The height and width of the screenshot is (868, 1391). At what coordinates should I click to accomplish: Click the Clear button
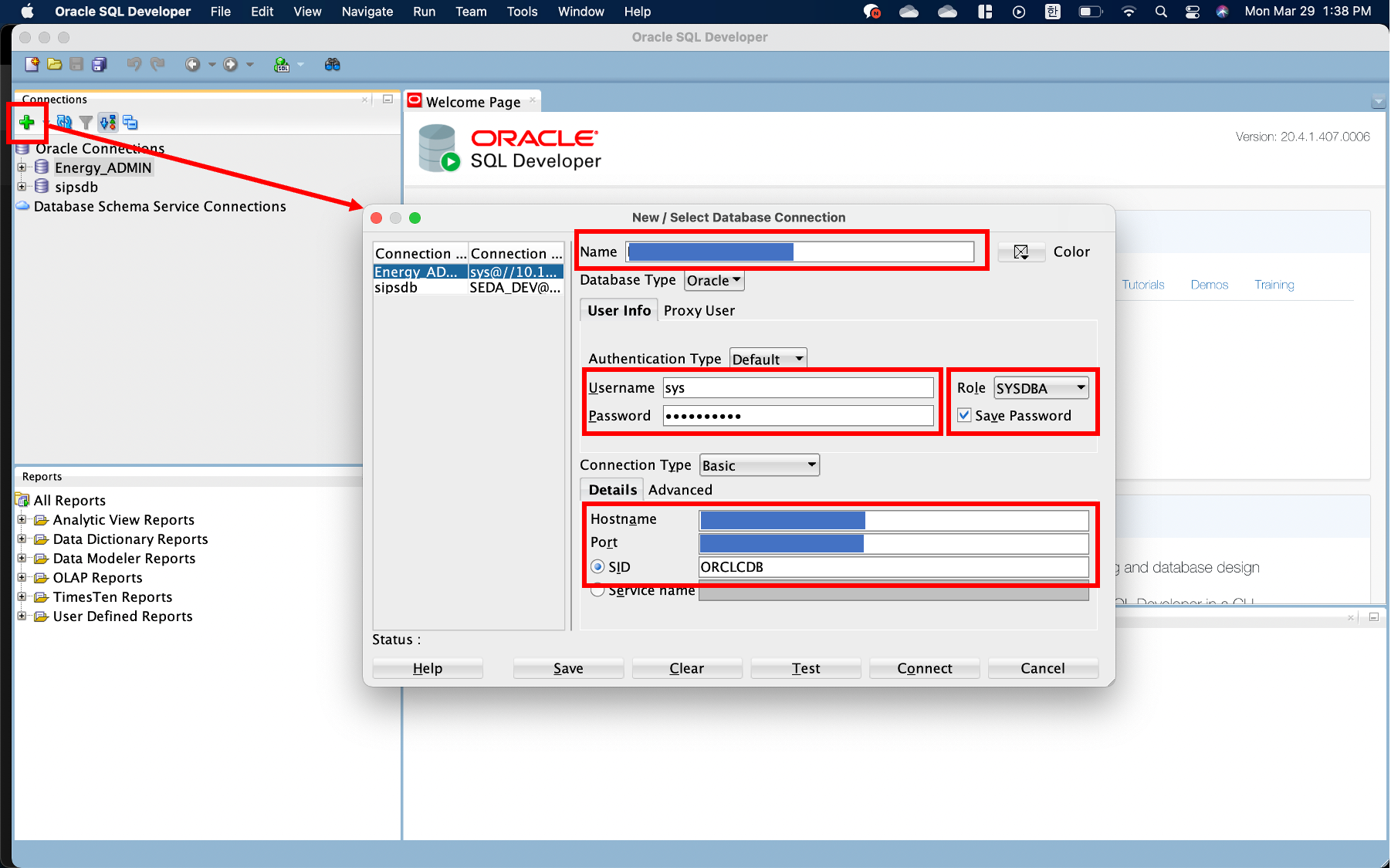pos(687,668)
